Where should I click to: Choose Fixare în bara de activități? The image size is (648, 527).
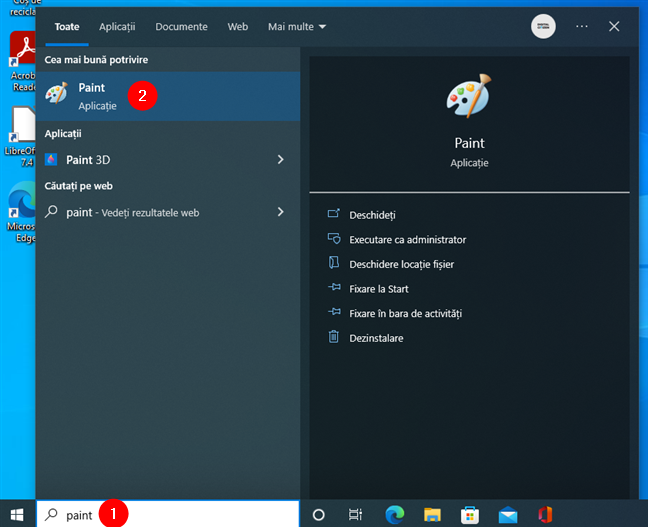click(405, 314)
